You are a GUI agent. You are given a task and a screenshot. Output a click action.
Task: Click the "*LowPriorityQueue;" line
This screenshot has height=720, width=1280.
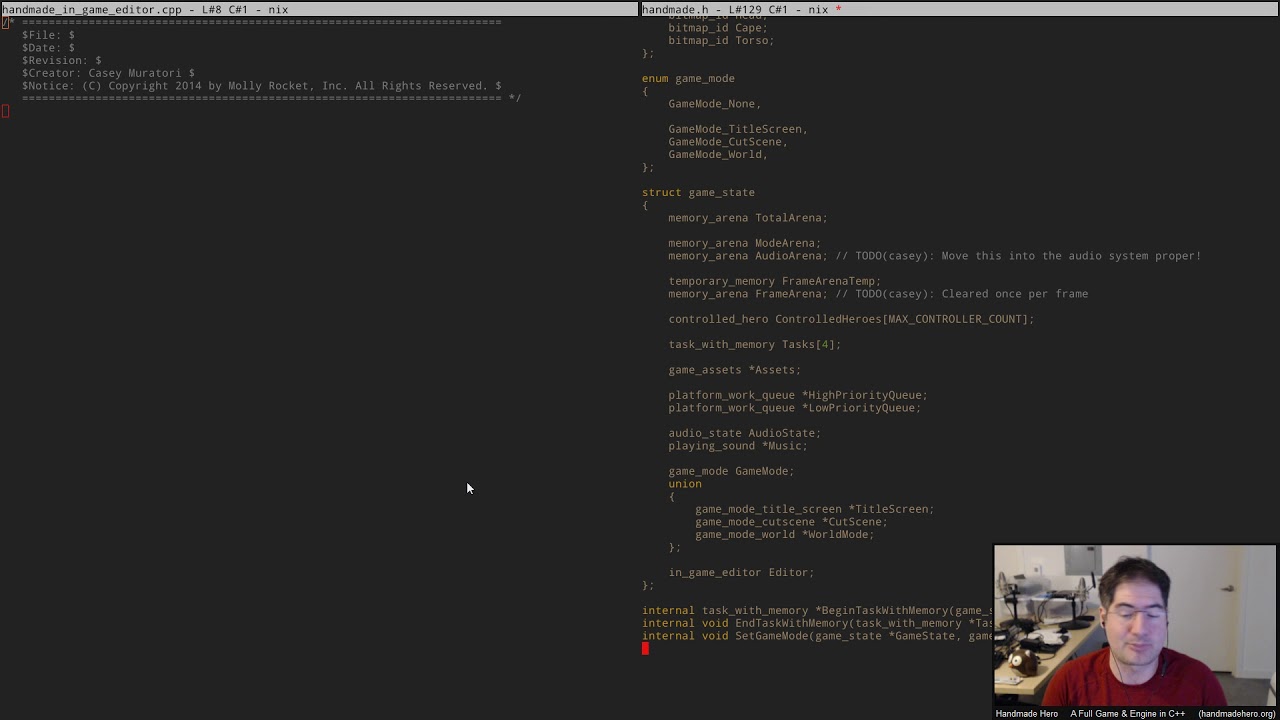tap(794, 408)
